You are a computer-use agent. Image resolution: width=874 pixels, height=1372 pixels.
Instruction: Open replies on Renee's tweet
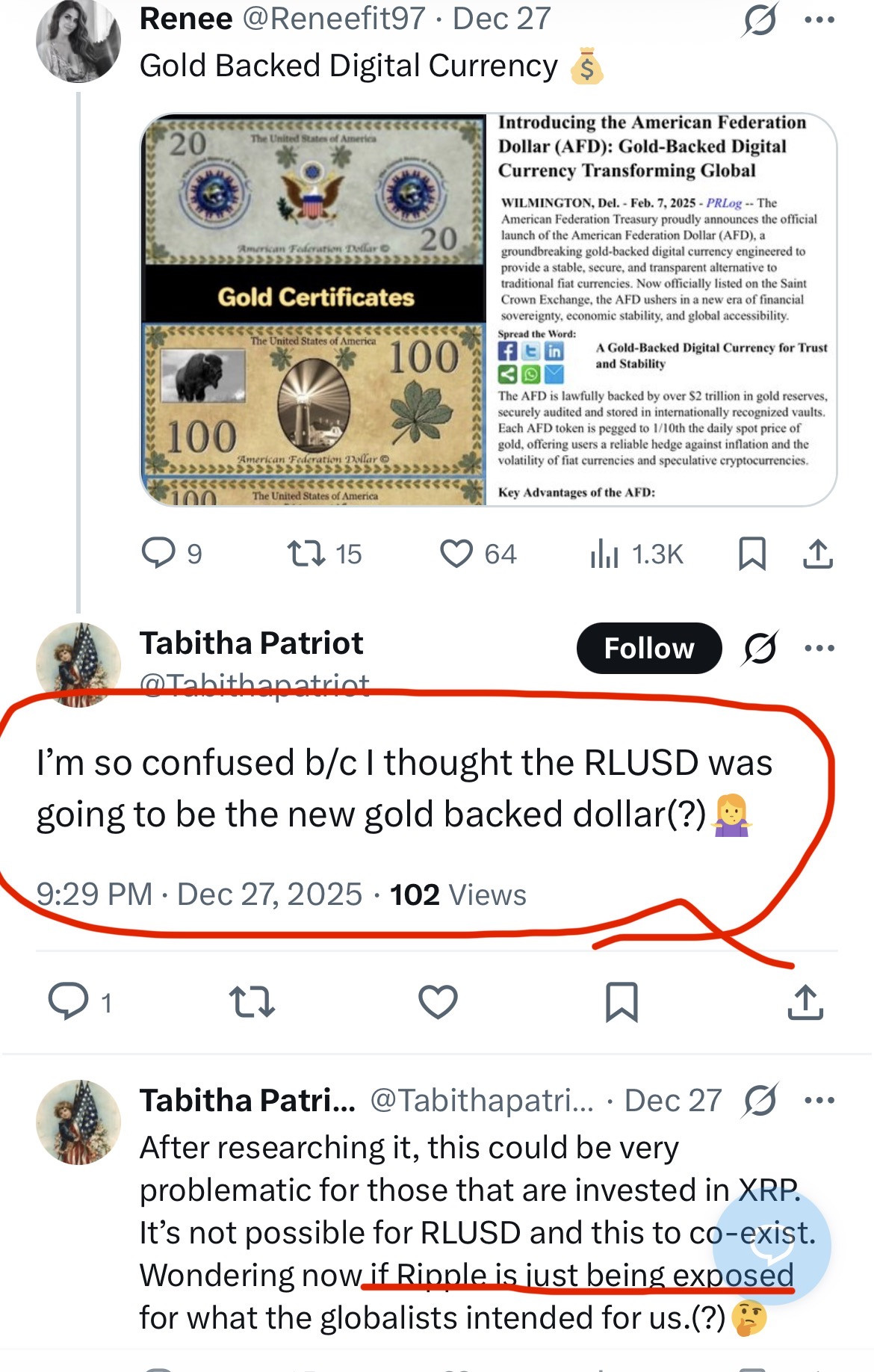click(x=158, y=554)
